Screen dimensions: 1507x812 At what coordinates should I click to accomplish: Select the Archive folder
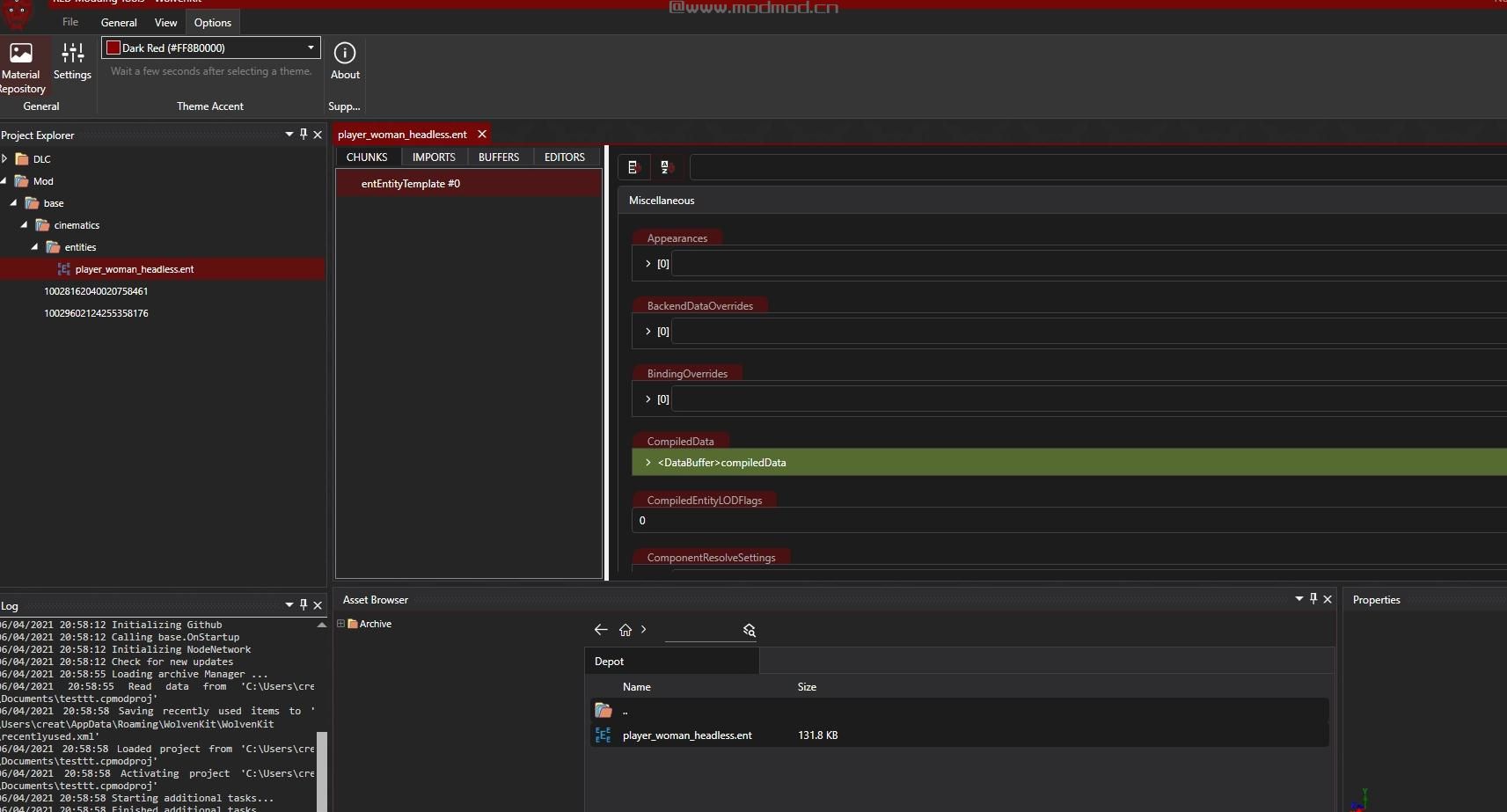[x=369, y=624]
